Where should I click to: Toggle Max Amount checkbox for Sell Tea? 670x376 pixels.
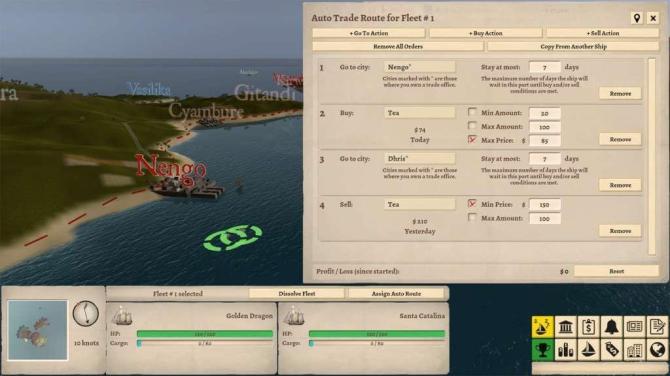[x=472, y=217]
